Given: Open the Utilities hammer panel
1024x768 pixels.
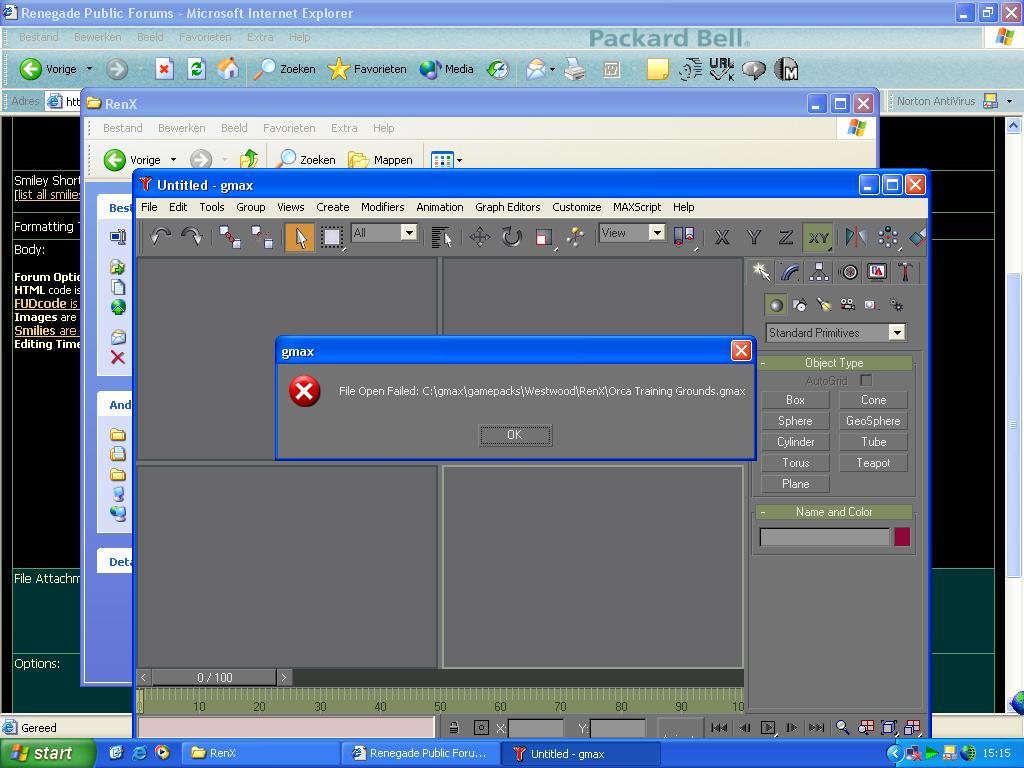Looking at the screenshot, I should 905,272.
